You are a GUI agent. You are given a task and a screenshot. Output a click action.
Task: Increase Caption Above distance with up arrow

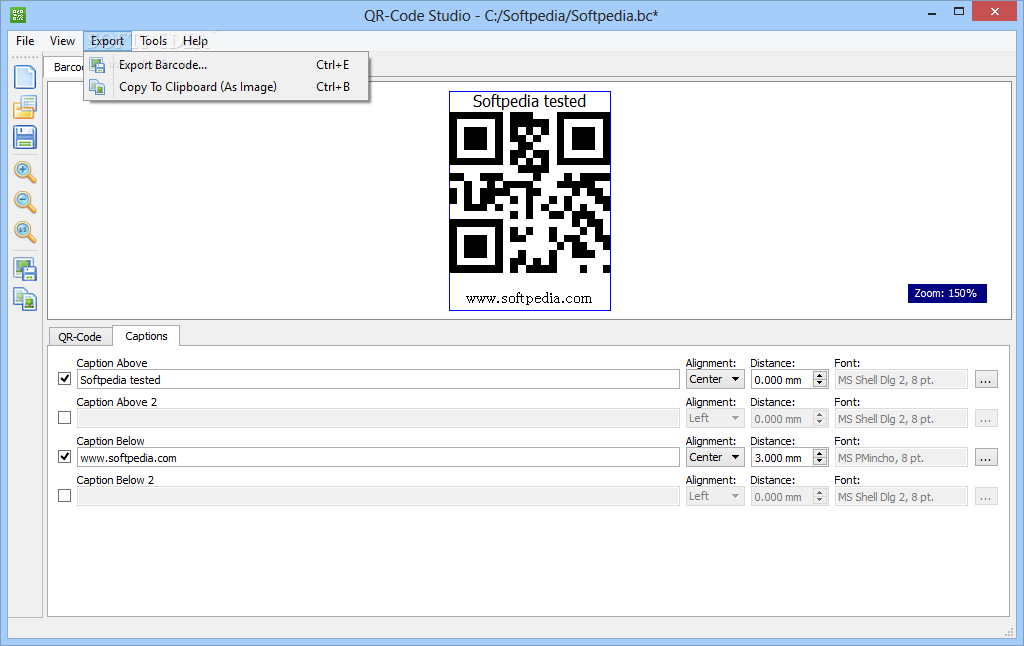[820, 376]
